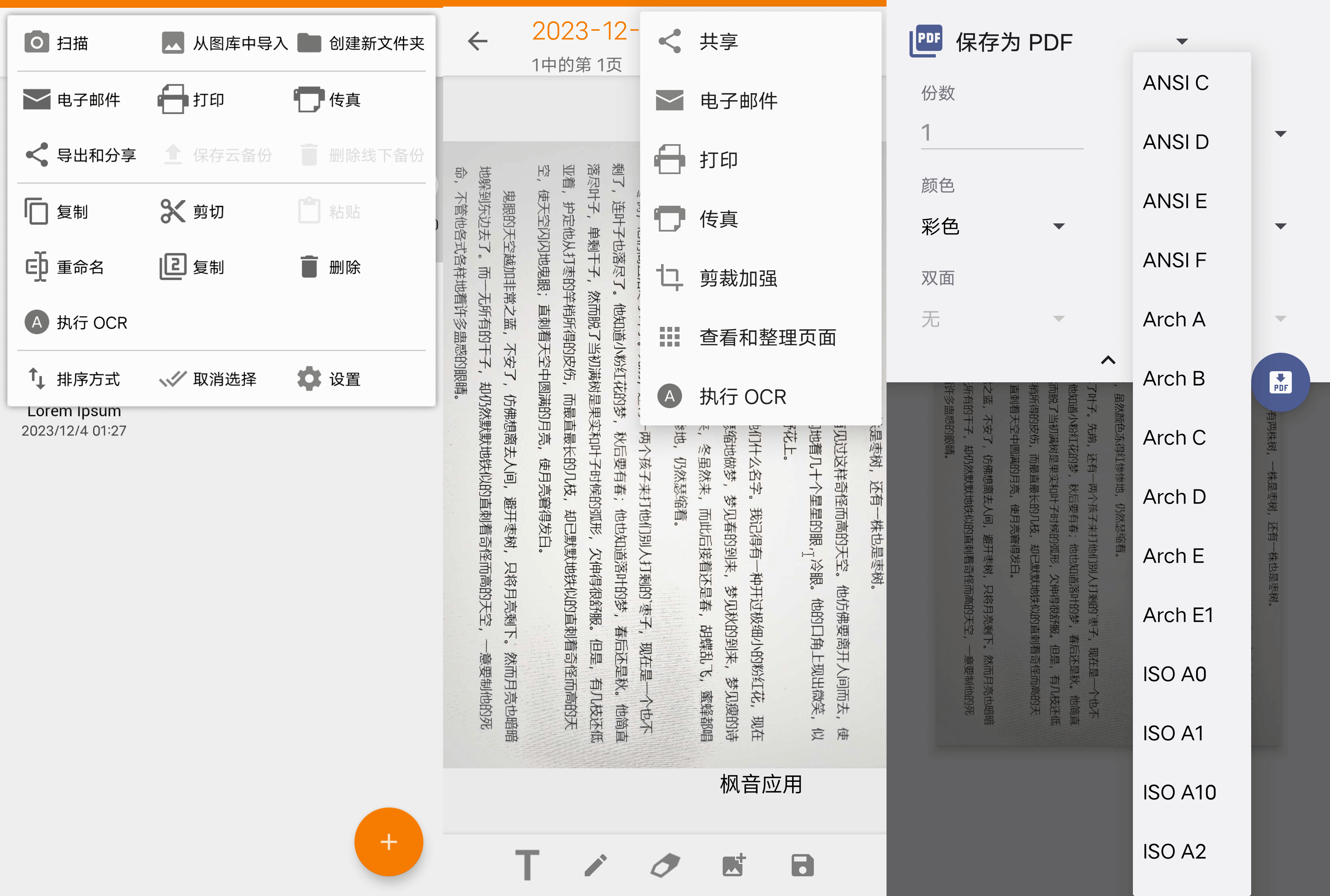Screen dimensions: 1330x896
Task: Select ANSI E paper size
Action: [x=1191, y=201]
